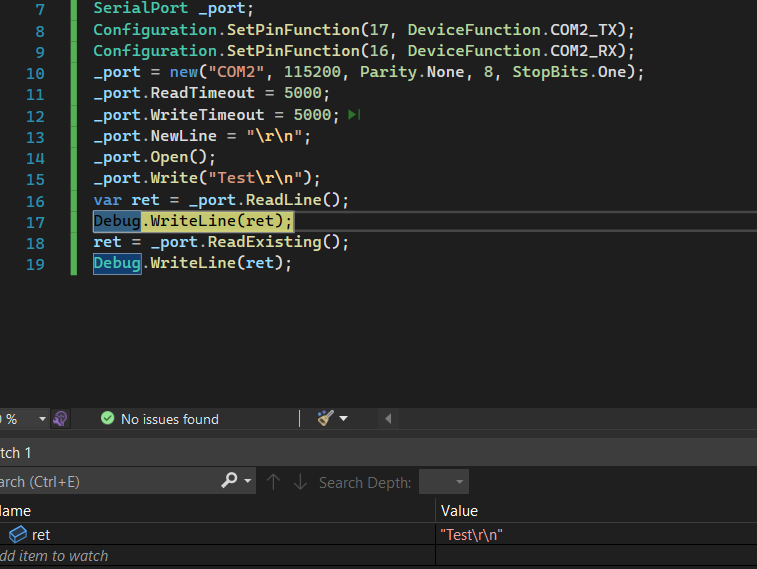This screenshot has height=569, width=757.
Task: Click line number 17 in the margin
Action: 35,222
